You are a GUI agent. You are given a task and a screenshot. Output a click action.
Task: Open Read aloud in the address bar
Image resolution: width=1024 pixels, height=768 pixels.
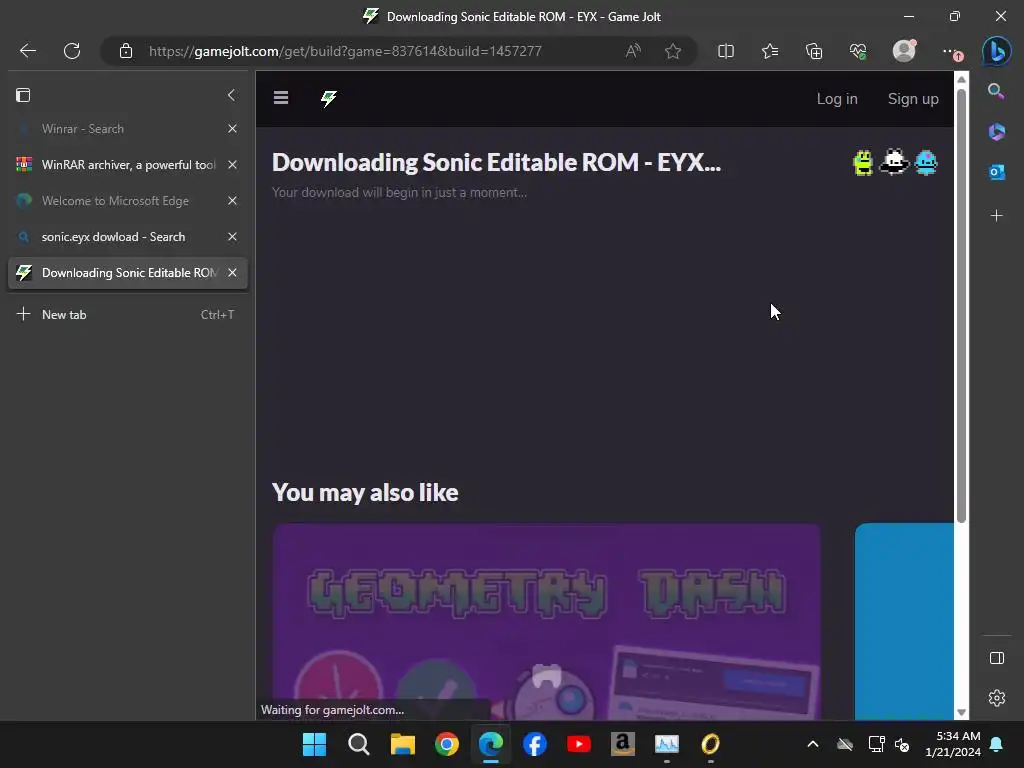[x=633, y=51]
